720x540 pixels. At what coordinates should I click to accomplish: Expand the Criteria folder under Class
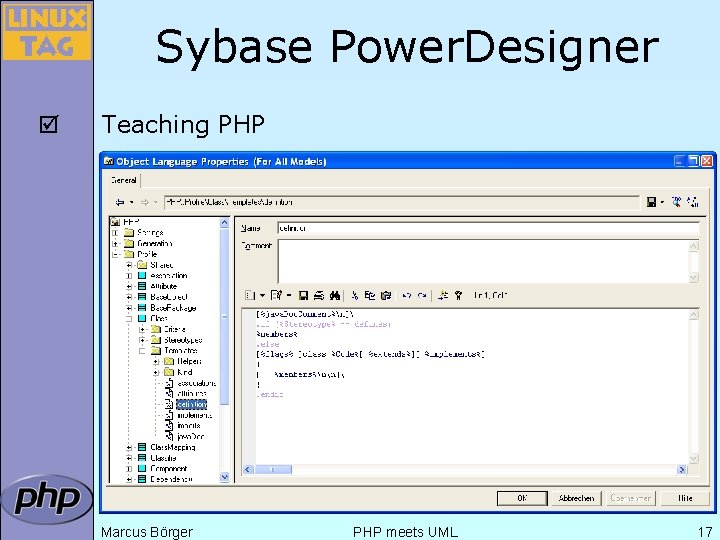[142, 329]
